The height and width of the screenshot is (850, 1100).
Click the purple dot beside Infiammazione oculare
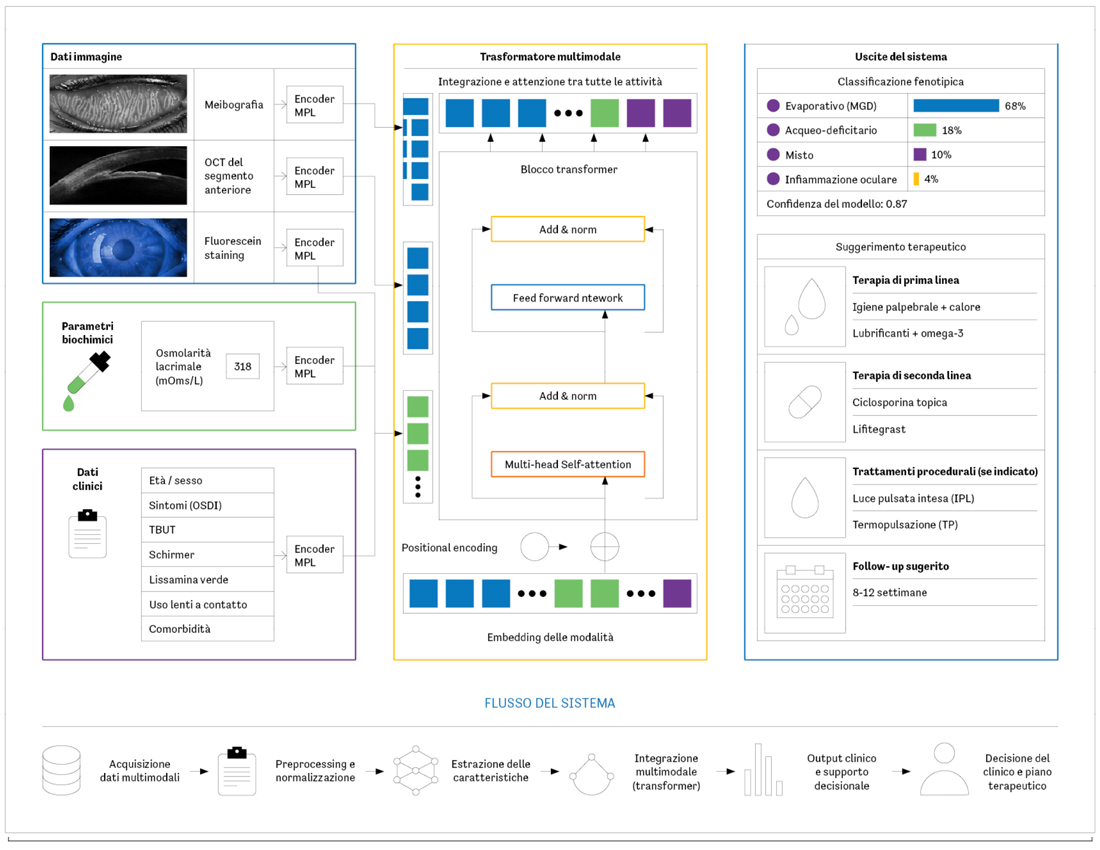[773, 179]
